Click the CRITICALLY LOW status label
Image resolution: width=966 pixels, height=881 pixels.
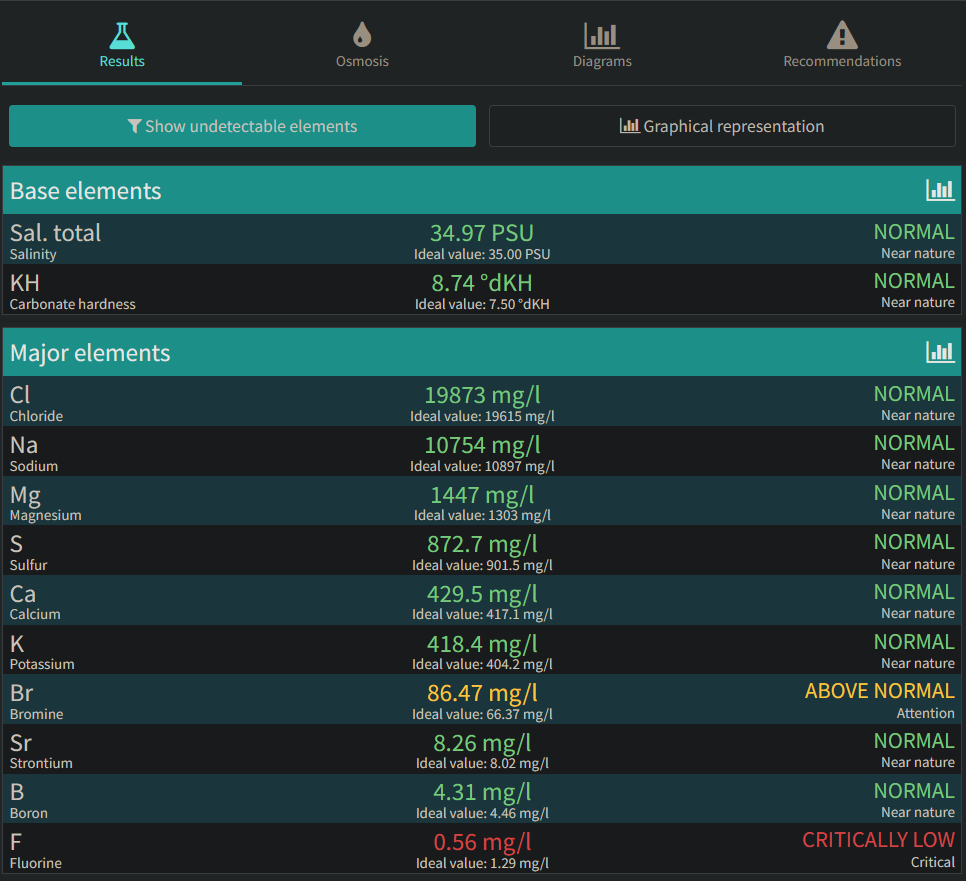click(879, 840)
